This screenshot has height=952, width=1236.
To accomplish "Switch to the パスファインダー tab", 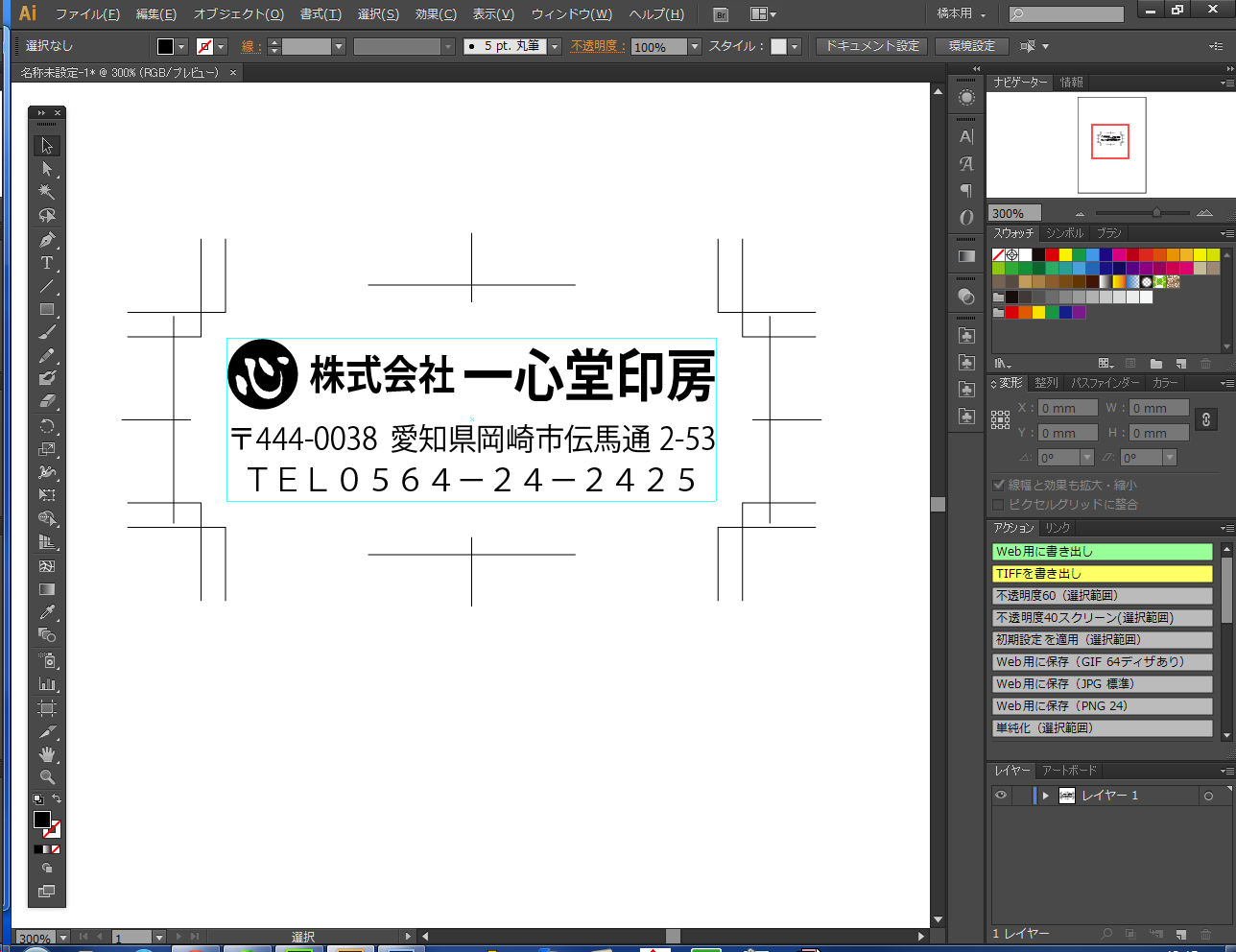I will click(x=1105, y=383).
